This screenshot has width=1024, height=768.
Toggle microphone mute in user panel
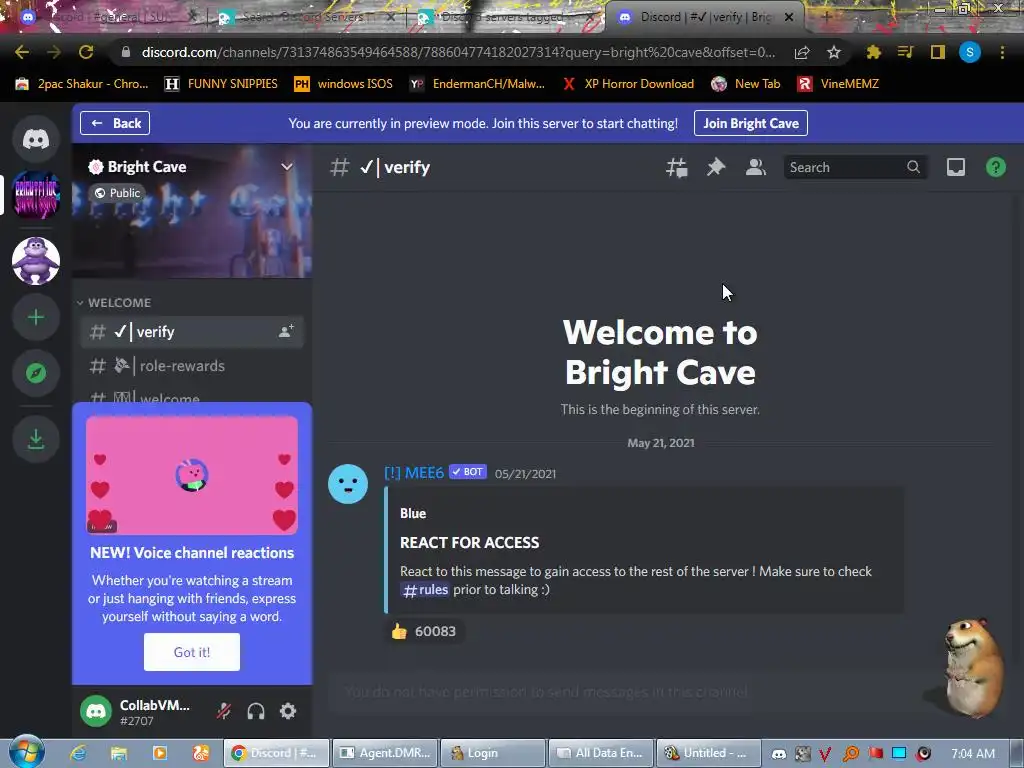click(x=224, y=711)
